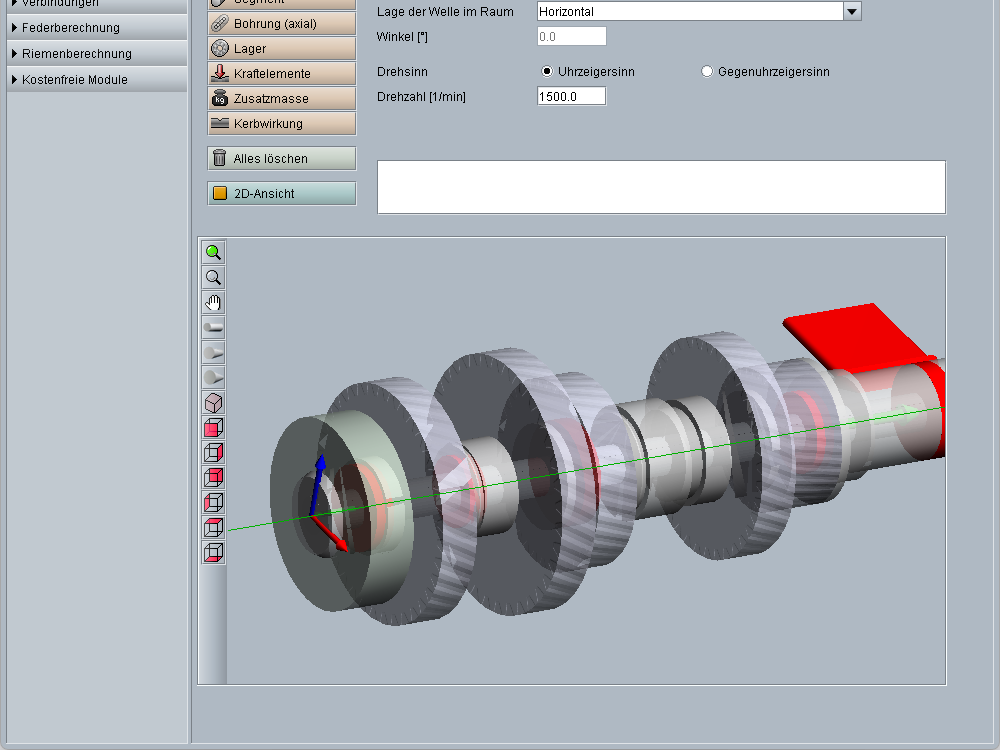Choose Gegenuhrzeigersinn rotation direction

pyautogui.click(x=707, y=72)
